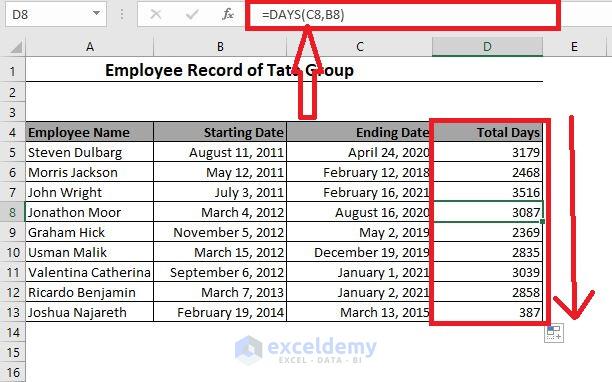Select row 1 header
Viewport: 612px width, 382px height.
12,71
